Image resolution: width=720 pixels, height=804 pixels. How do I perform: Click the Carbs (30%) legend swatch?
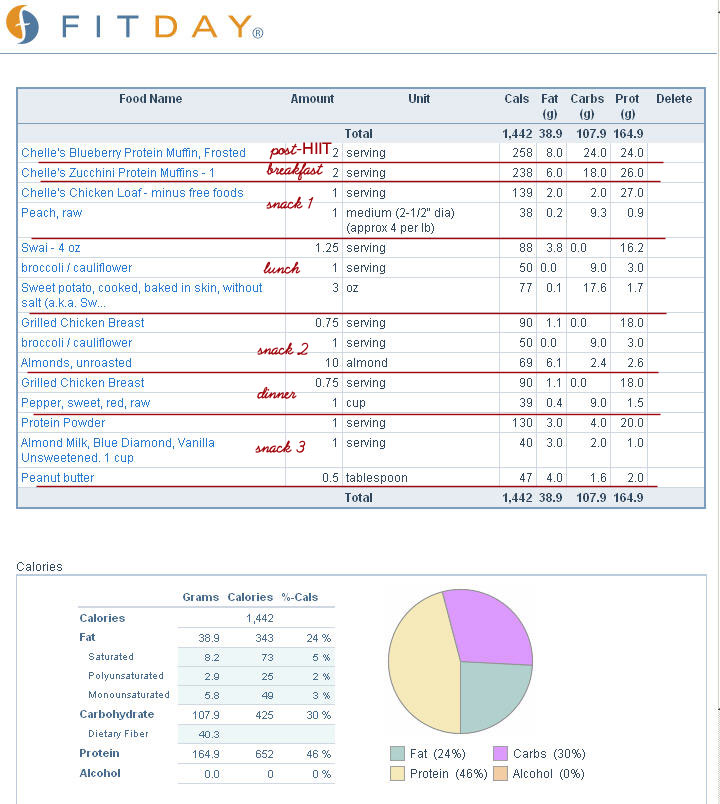500,754
